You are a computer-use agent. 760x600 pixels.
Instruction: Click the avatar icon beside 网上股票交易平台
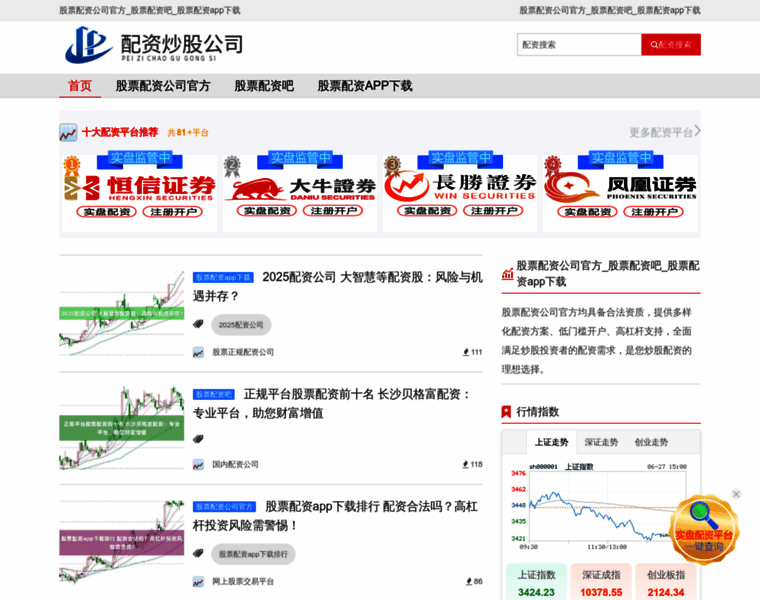(198, 582)
